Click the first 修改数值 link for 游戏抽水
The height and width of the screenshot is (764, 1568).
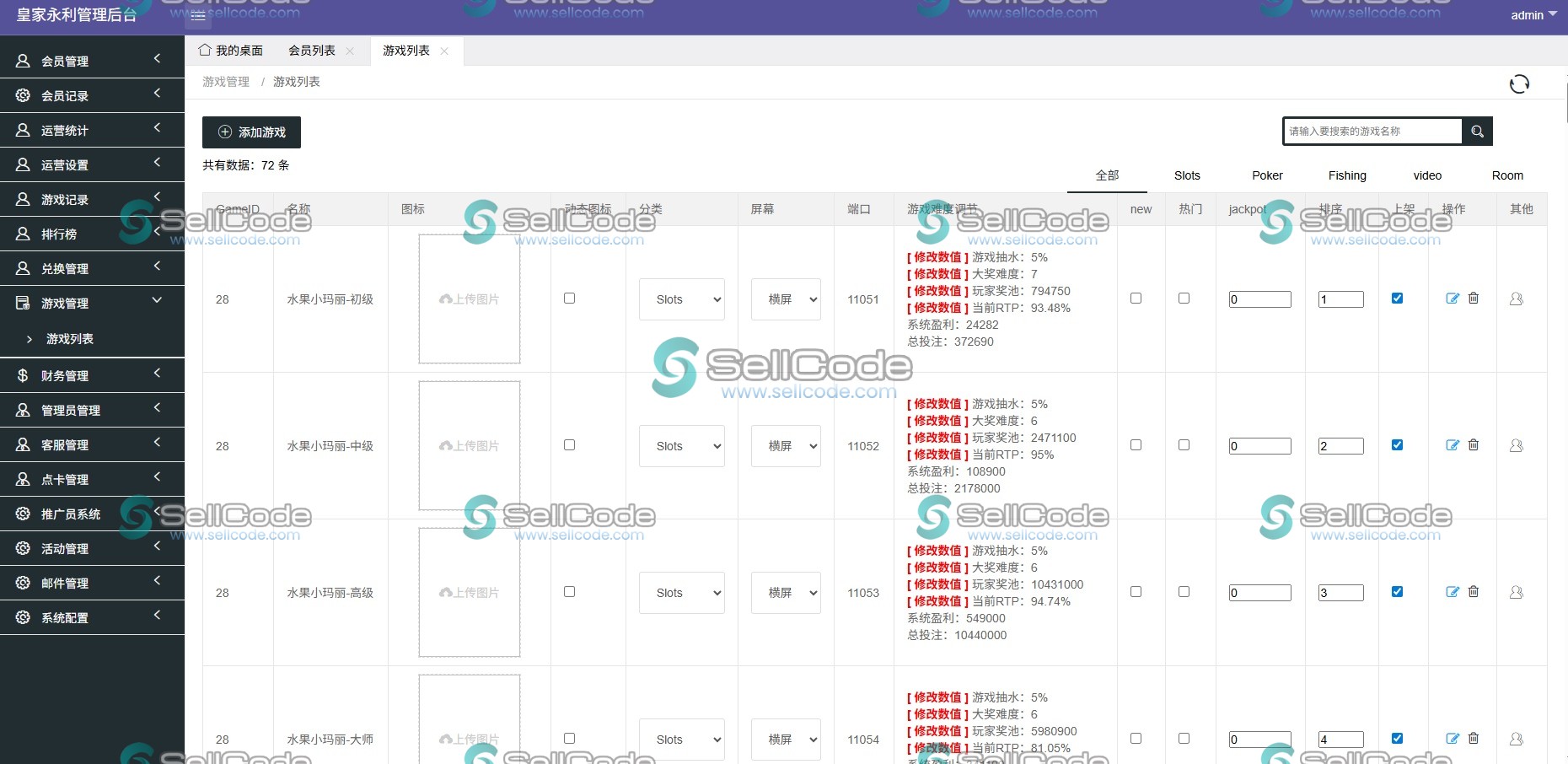pos(936,257)
